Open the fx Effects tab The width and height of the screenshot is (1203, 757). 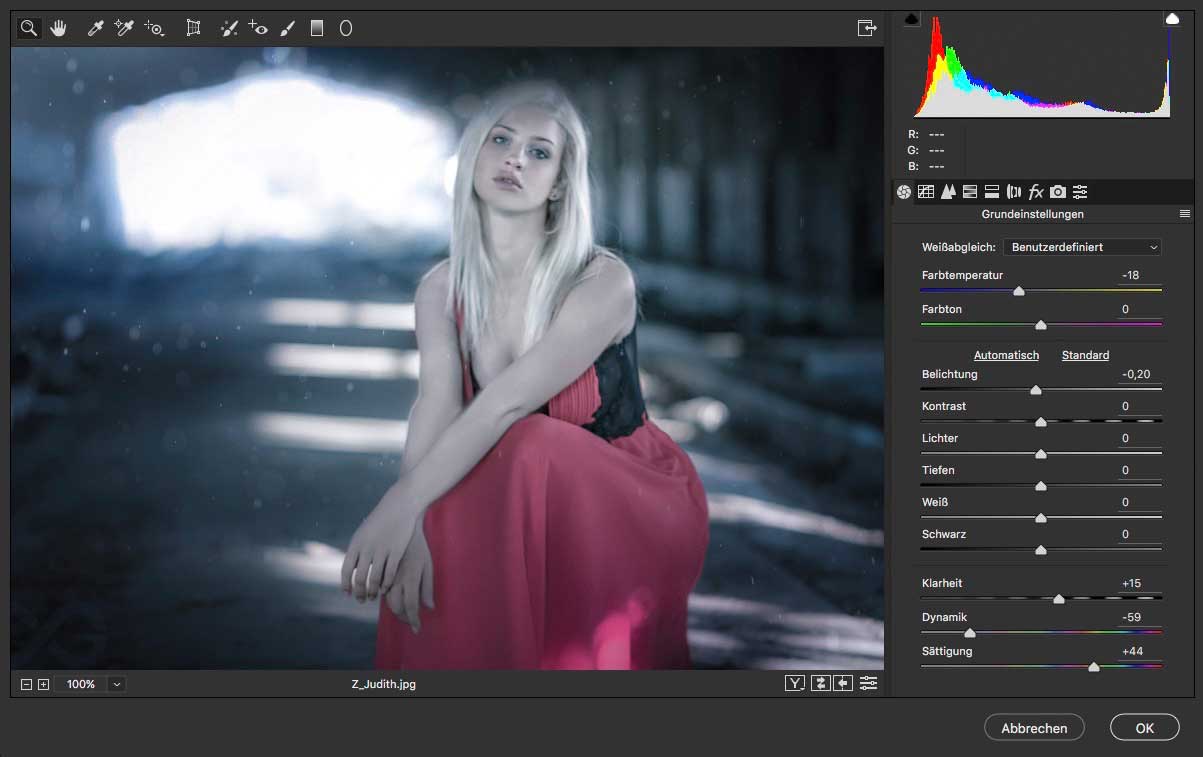click(x=1036, y=192)
